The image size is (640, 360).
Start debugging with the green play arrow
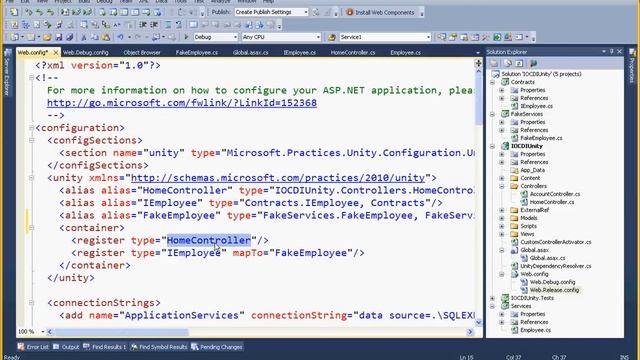click(186, 37)
